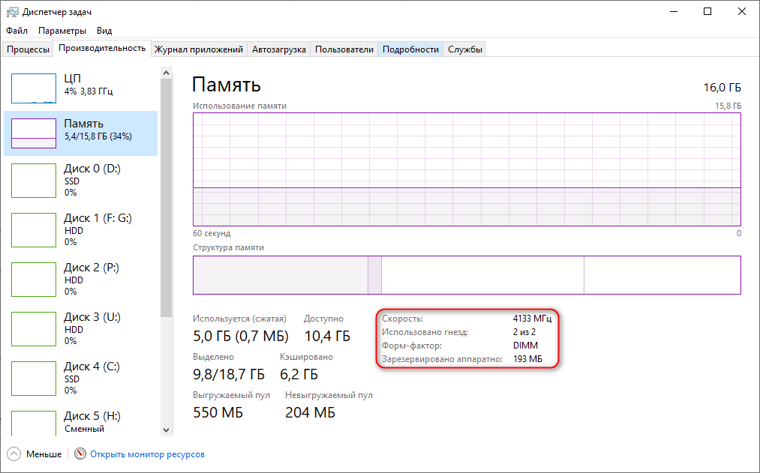
Task: Open Диск 2 (P:) graph
Action: (x=33, y=279)
